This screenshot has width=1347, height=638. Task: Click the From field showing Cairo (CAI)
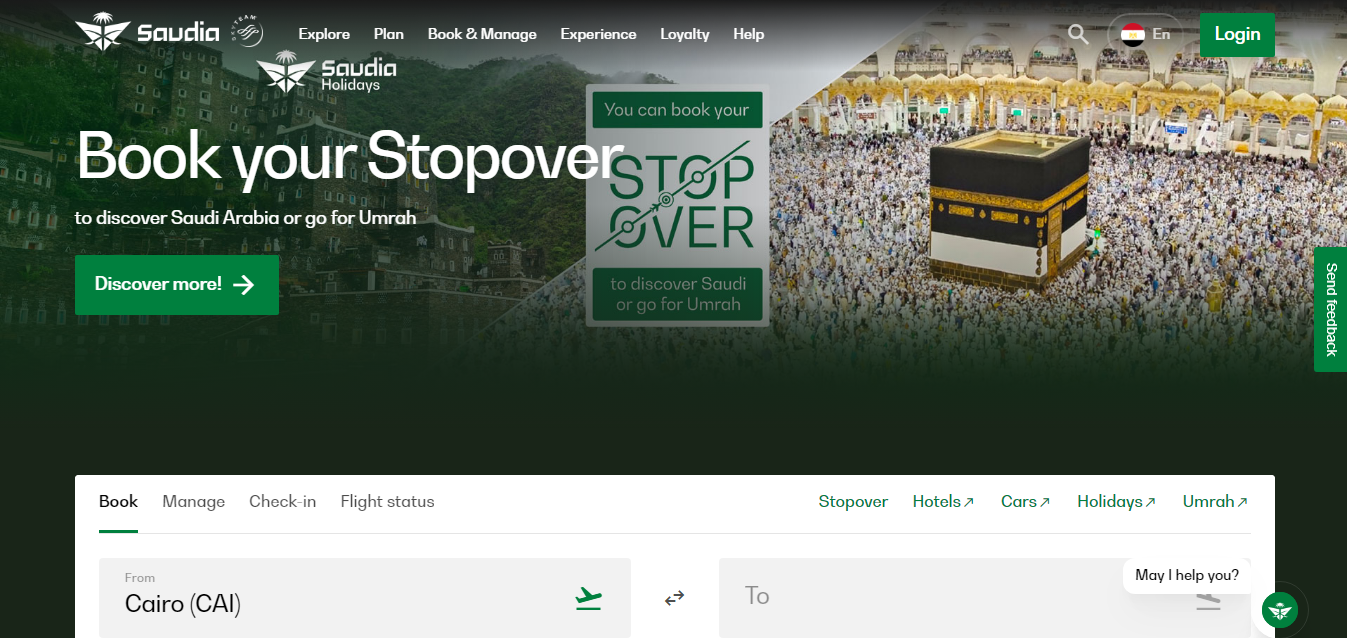[365, 598]
